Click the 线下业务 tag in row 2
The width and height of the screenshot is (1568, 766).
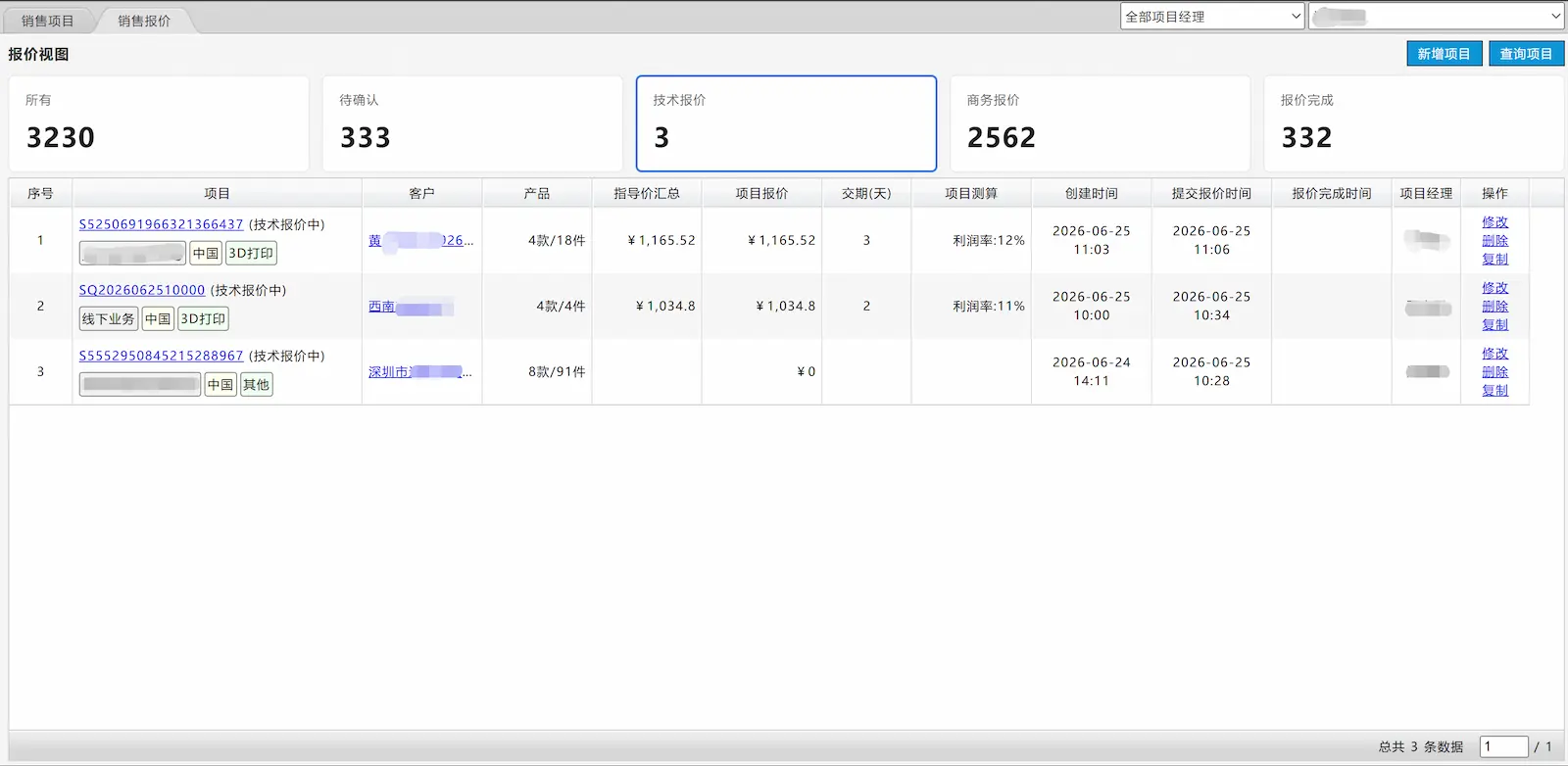click(108, 319)
